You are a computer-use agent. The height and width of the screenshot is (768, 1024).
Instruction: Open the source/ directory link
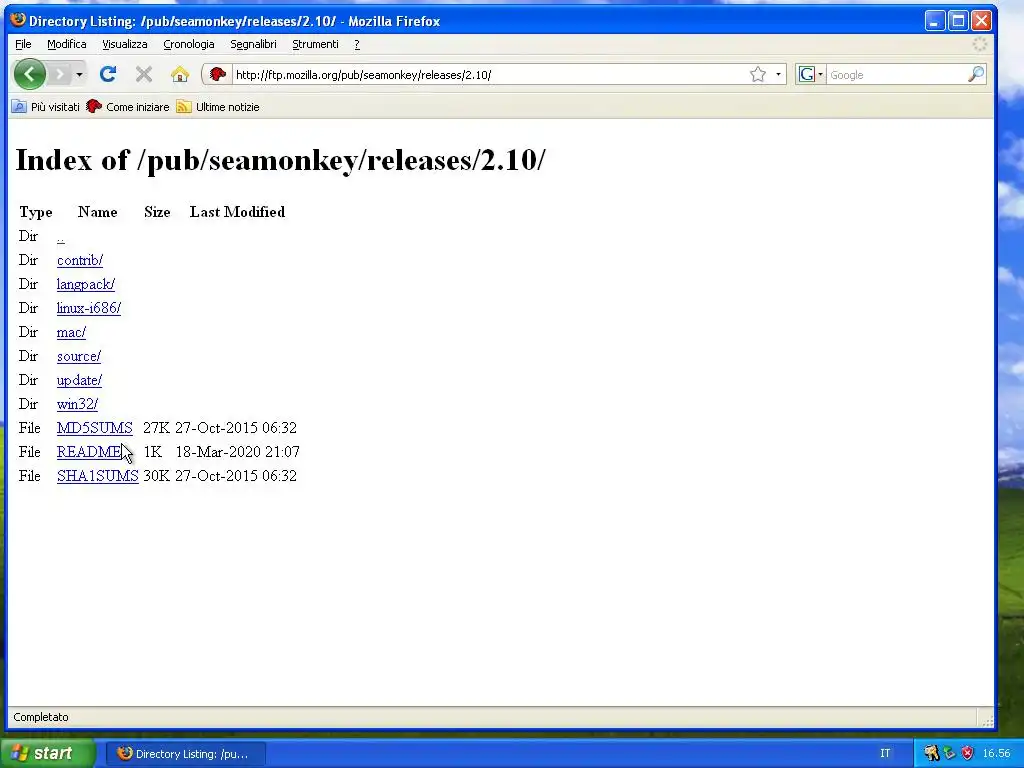[x=79, y=356]
